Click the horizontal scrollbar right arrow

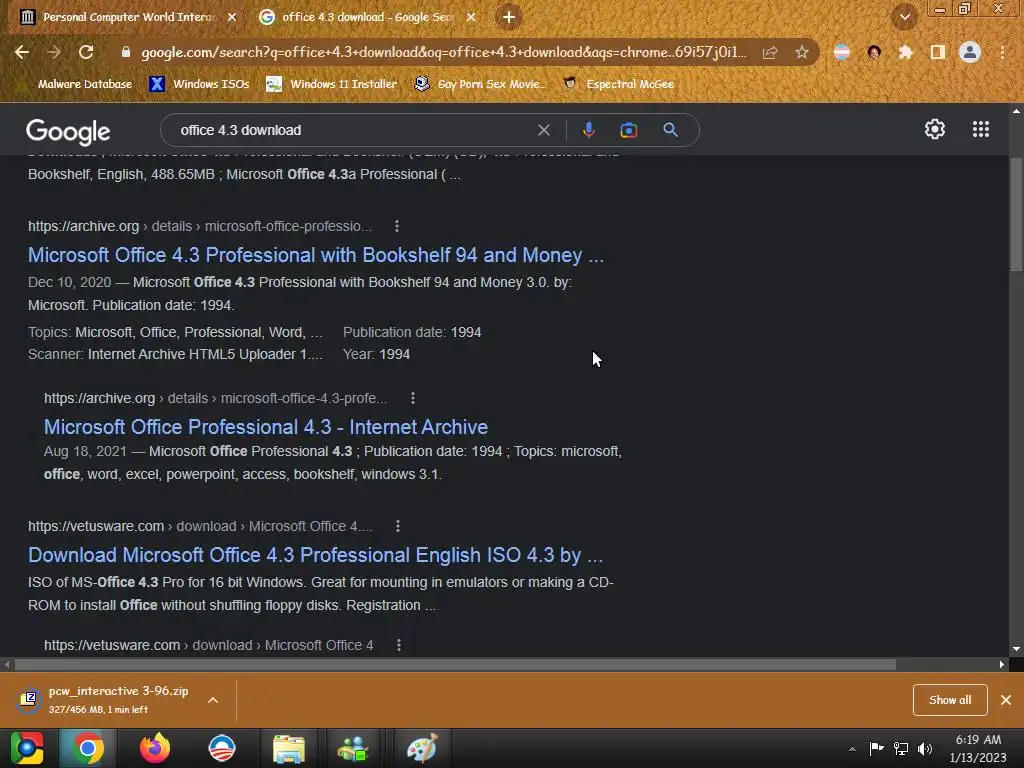(1002, 665)
